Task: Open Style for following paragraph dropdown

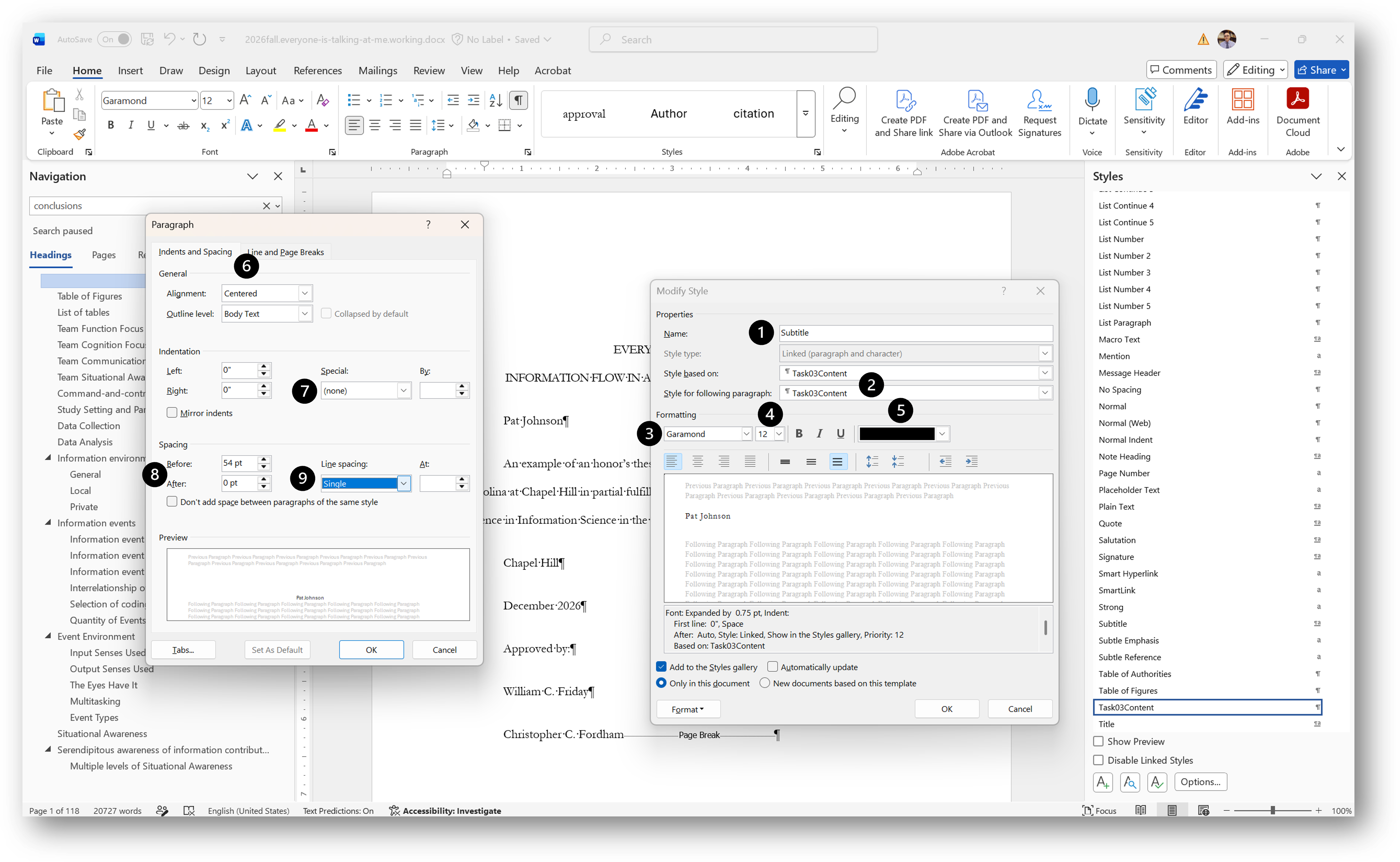Action: point(1044,393)
